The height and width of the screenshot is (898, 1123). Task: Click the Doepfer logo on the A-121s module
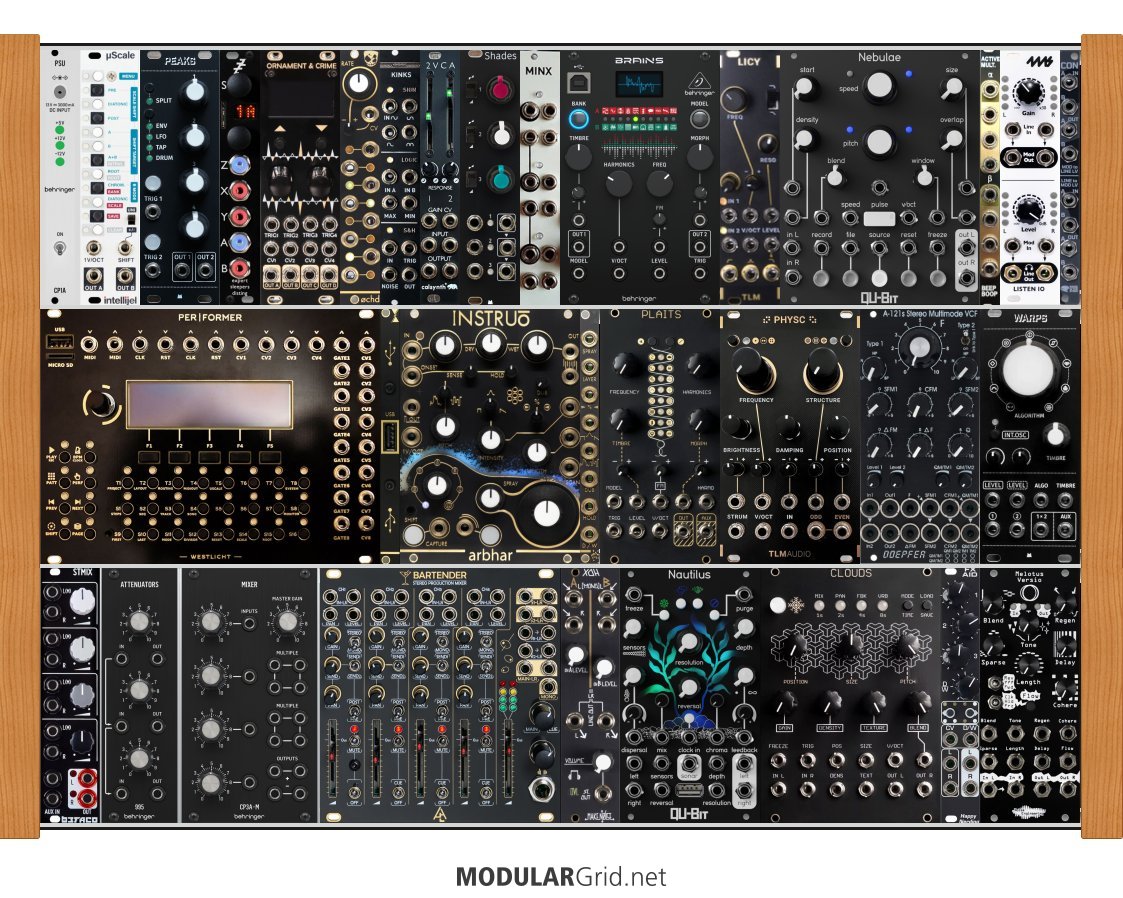tap(903, 554)
